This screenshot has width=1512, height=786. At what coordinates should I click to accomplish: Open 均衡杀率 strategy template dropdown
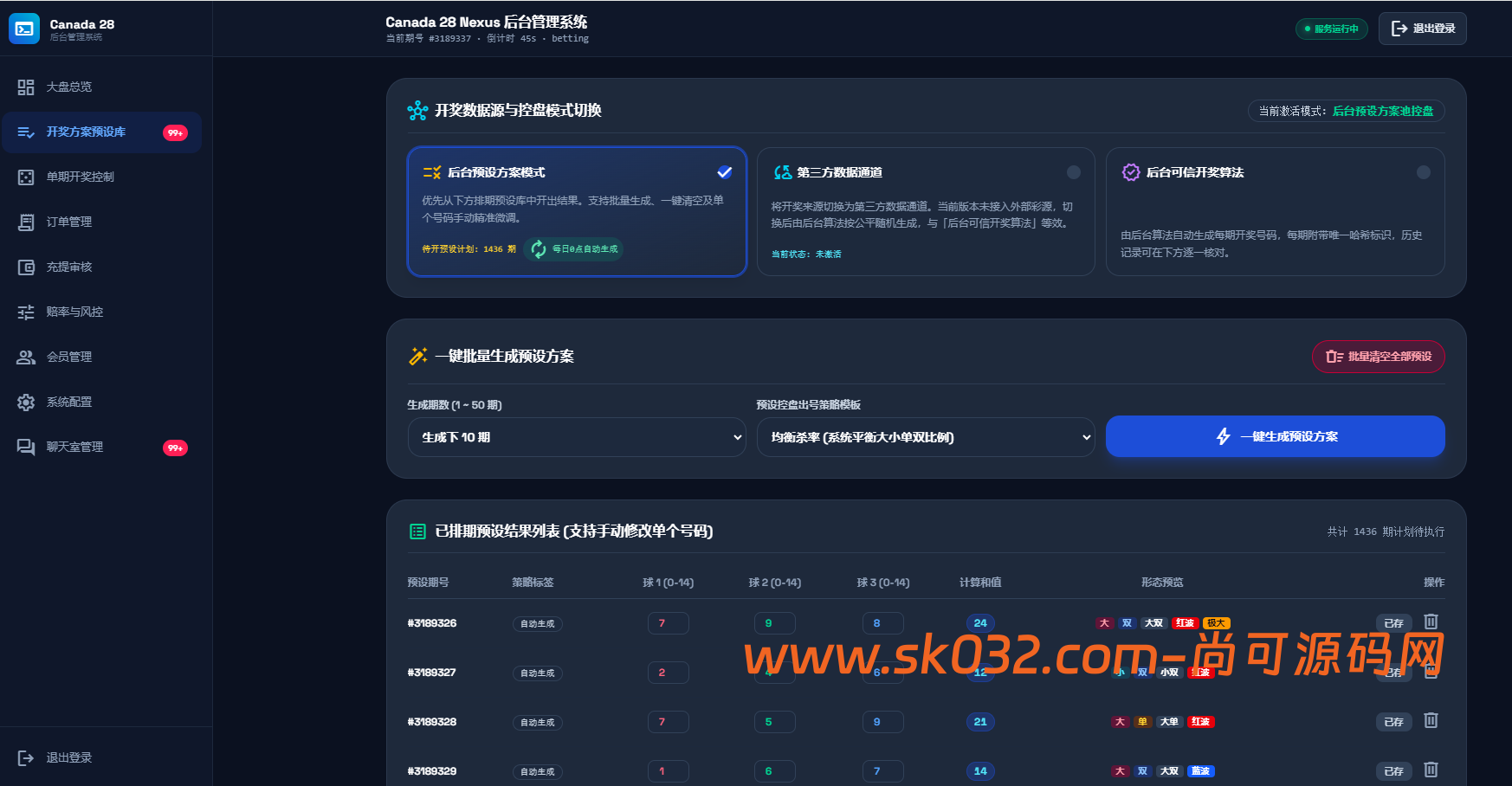point(926,437)
